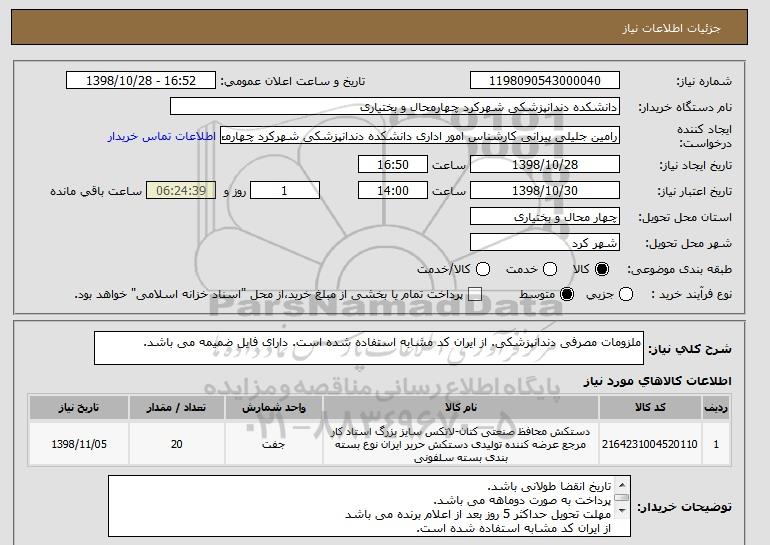Click the validity time 14:00 field
This screenshot has width=770, height=545.
(x=393, y=191)
